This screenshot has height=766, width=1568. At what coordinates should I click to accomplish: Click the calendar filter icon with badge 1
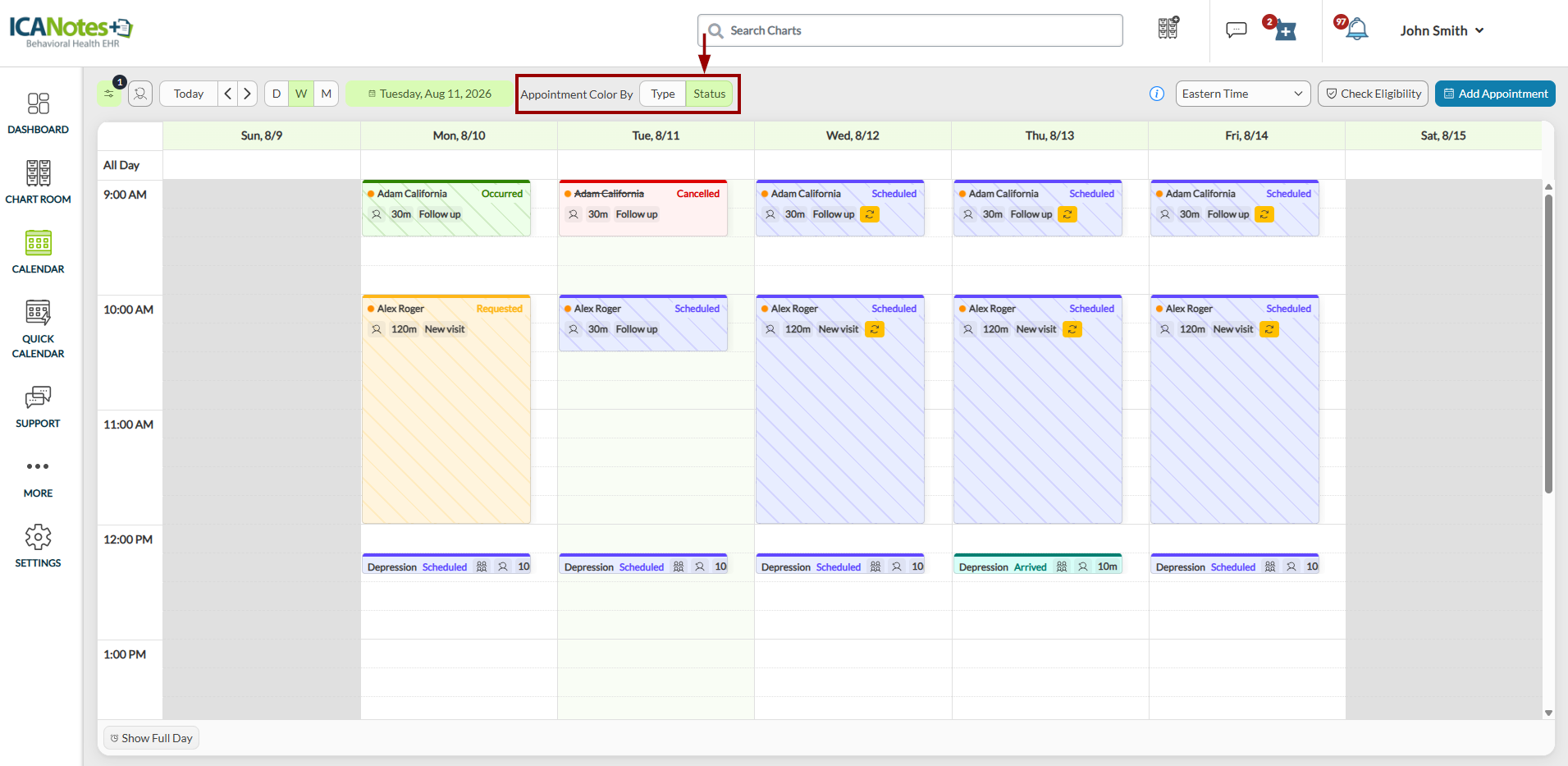pos(109,94)
